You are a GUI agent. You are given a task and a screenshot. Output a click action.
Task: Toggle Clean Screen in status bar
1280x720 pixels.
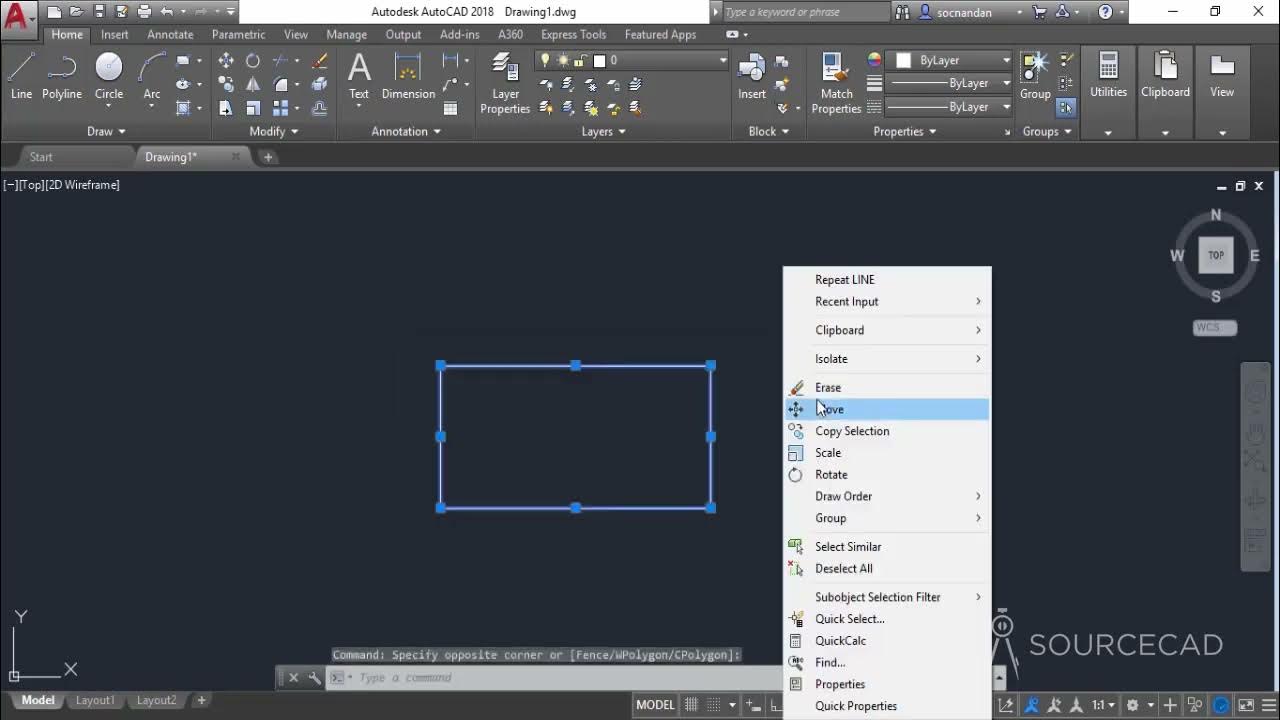tap(1246, 705)
